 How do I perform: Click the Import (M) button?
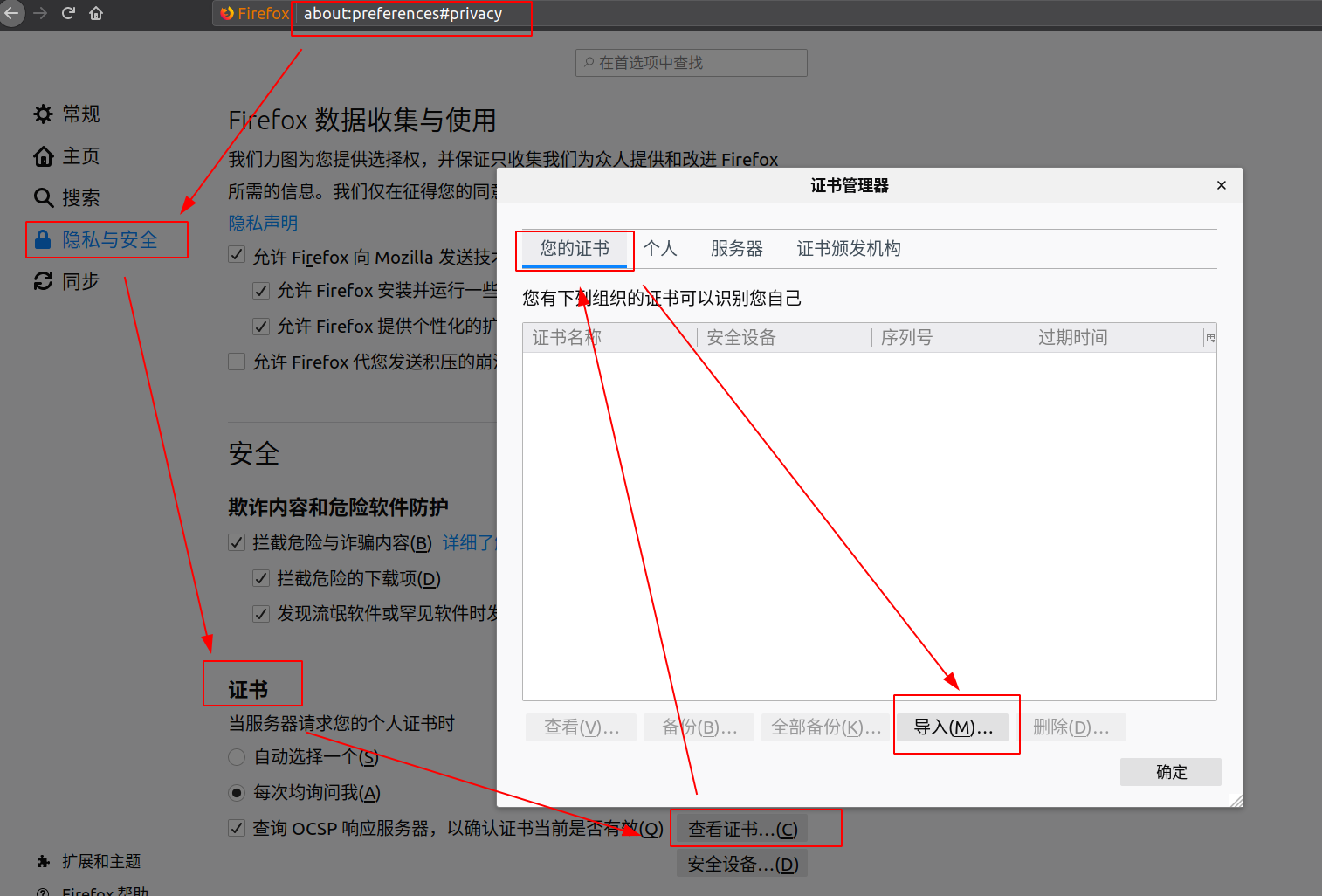pos(953,727)
